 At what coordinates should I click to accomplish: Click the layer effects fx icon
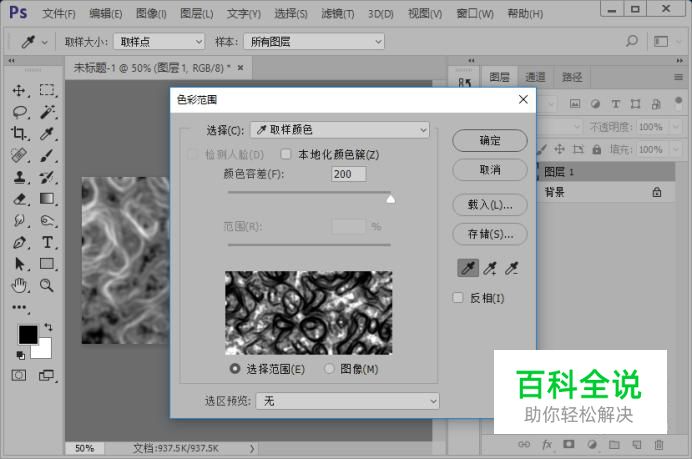547,444
